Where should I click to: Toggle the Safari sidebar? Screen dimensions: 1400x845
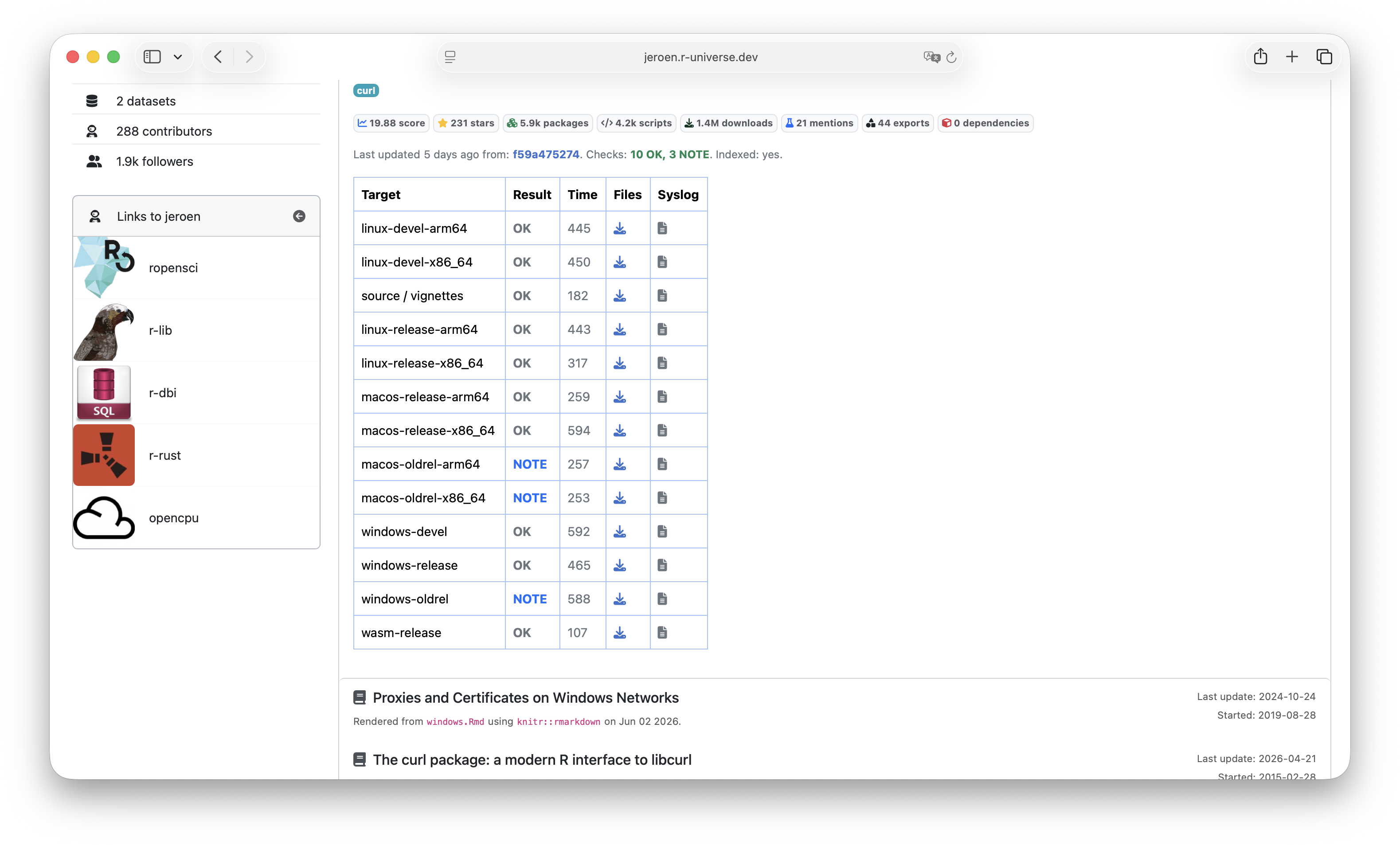pos(152,57)
